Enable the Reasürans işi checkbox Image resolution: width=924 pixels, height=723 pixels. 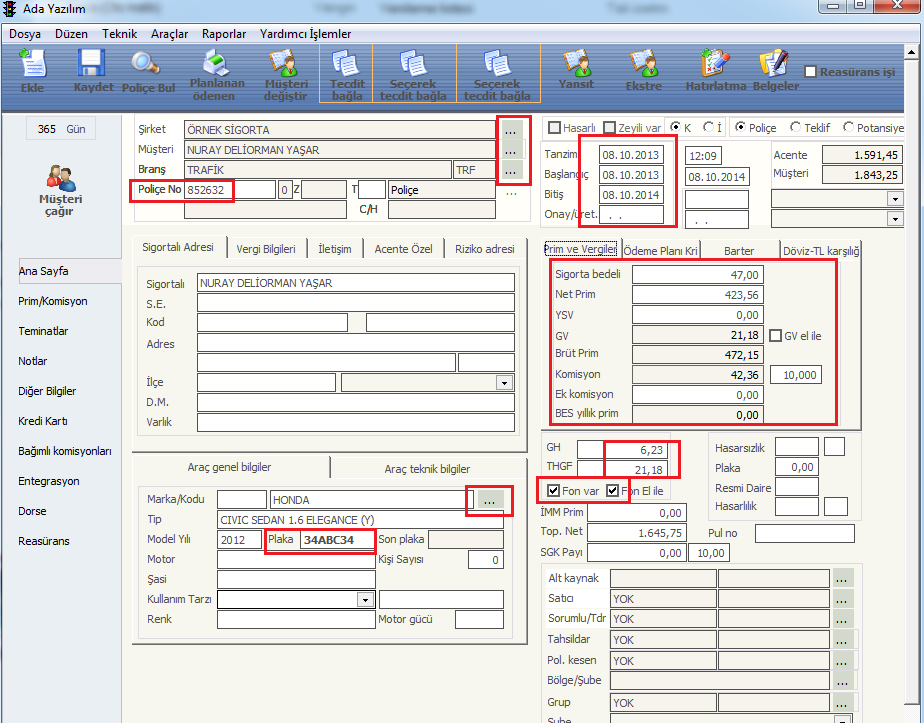(x=811, y=72)
